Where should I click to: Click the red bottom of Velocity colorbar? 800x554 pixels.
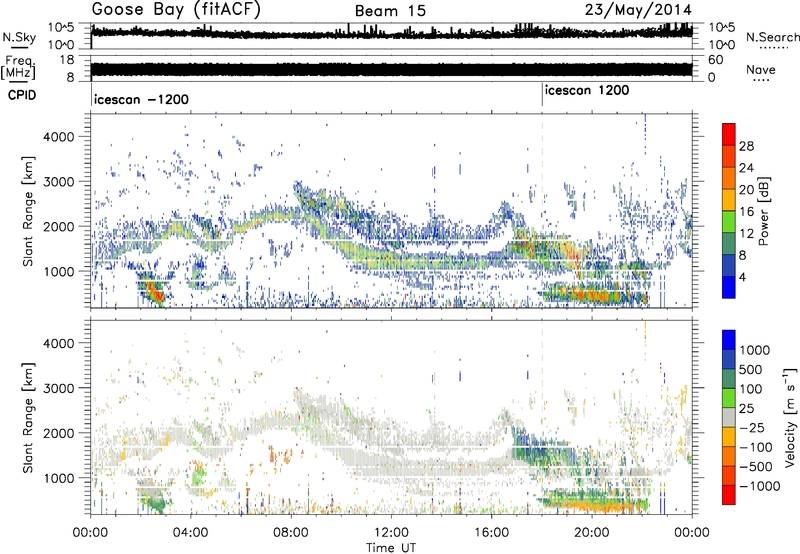tap(729, 495)
